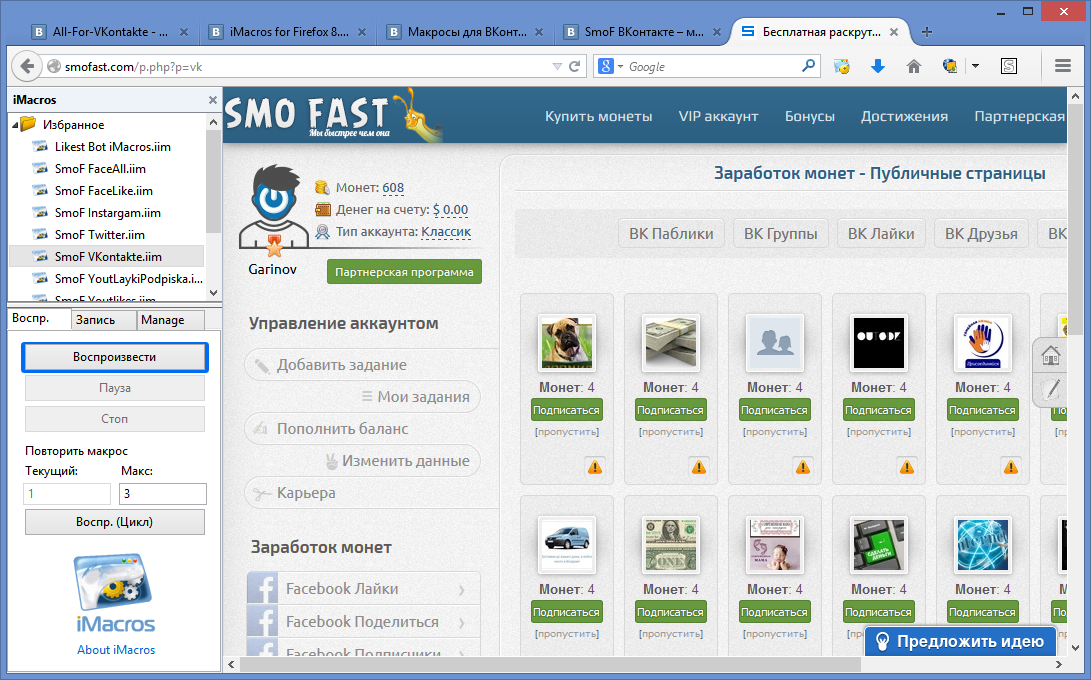
Task: Click the warning icon under the dog card
Action: (595, 467)
